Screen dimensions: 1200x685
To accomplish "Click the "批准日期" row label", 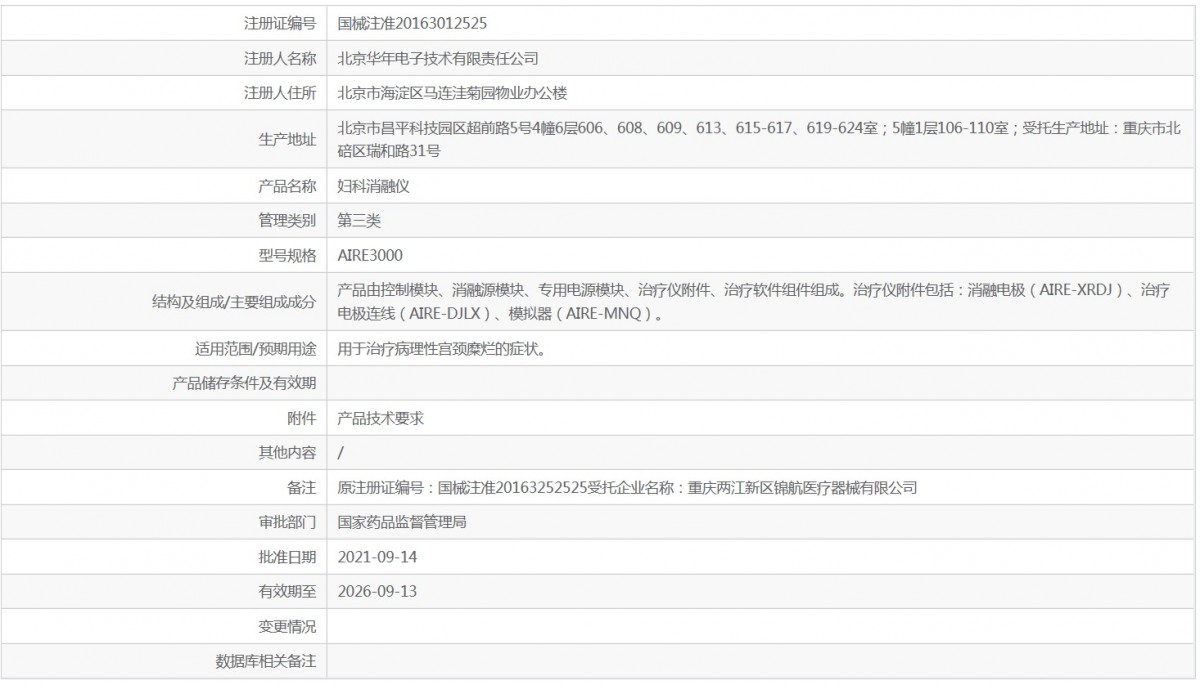I will tap(287, 557).
